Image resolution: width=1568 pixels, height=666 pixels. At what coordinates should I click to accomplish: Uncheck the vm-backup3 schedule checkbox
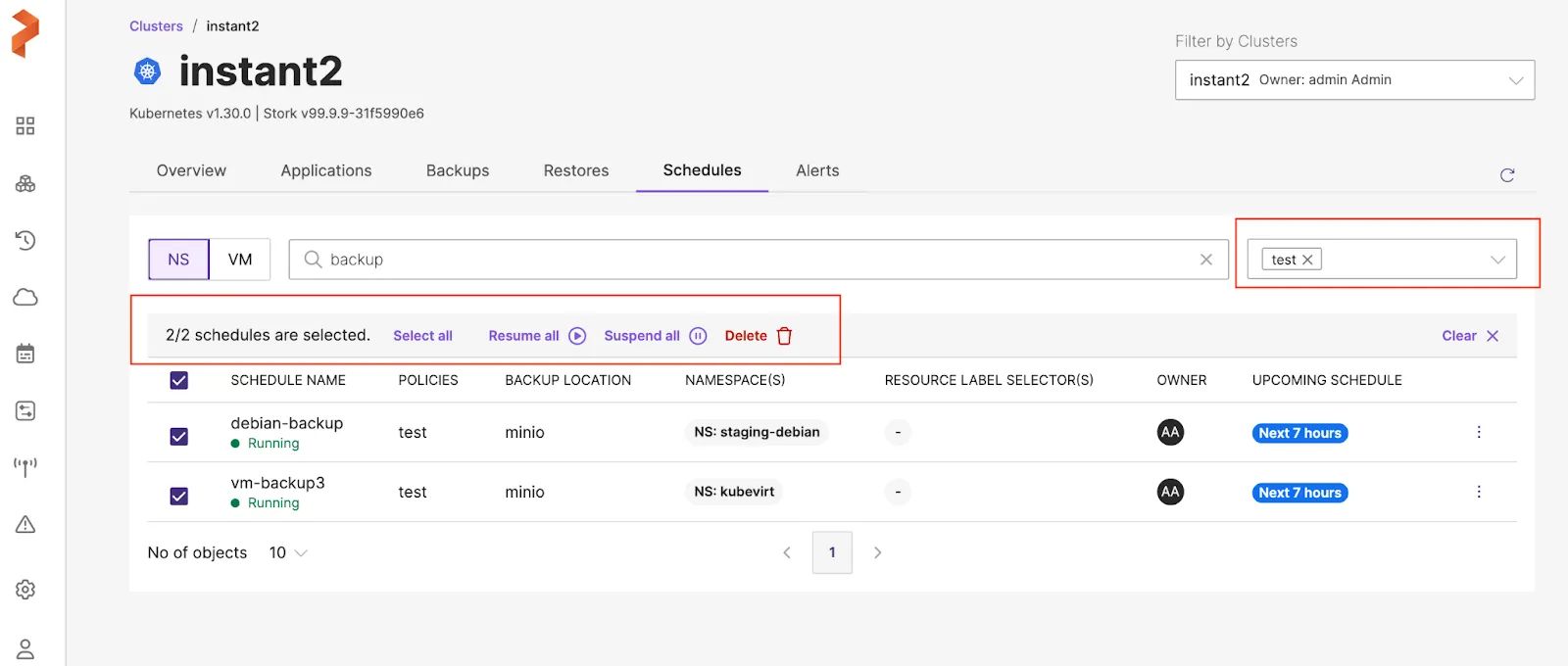click(179, 497)
